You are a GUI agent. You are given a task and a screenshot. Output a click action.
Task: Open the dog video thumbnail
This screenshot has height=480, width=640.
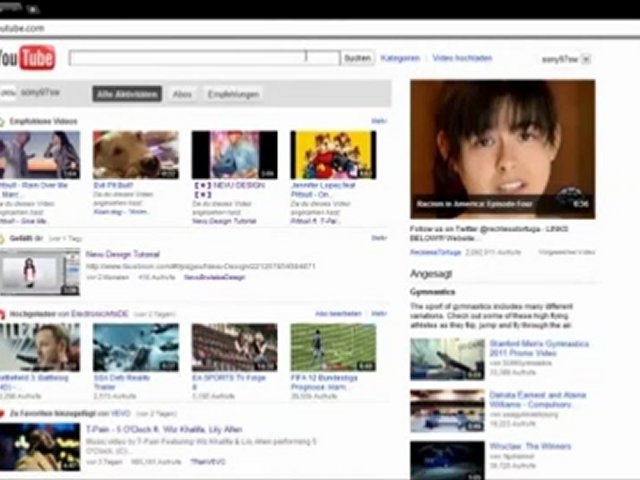pyautogui.click(x=135, y=155)
